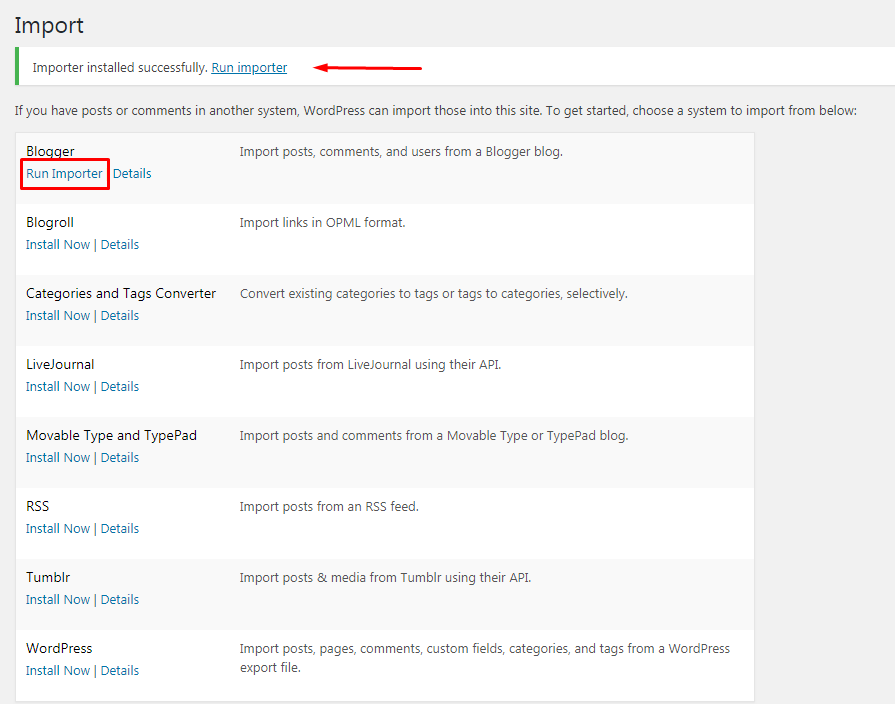Screen dimensions: 895x704
Task: Open Details for Blogger importer
Action: (x=132, y=174)
